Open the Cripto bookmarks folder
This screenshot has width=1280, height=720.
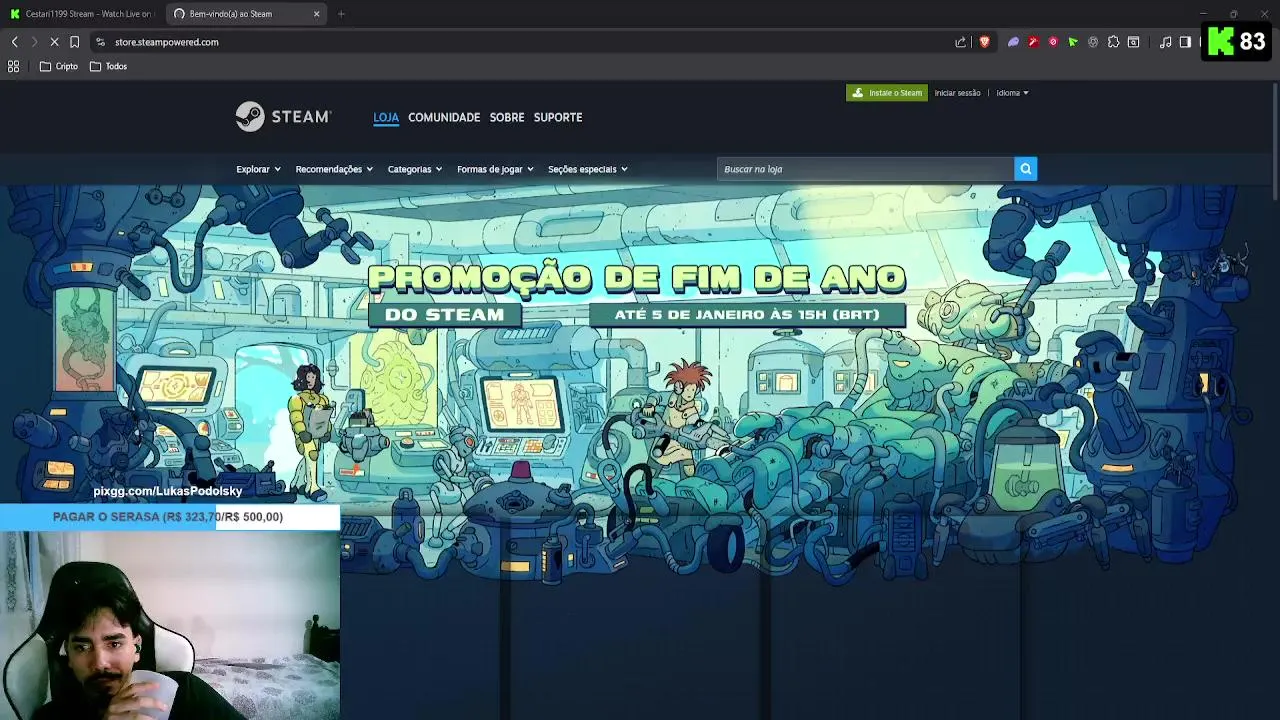tap(58, 66)
